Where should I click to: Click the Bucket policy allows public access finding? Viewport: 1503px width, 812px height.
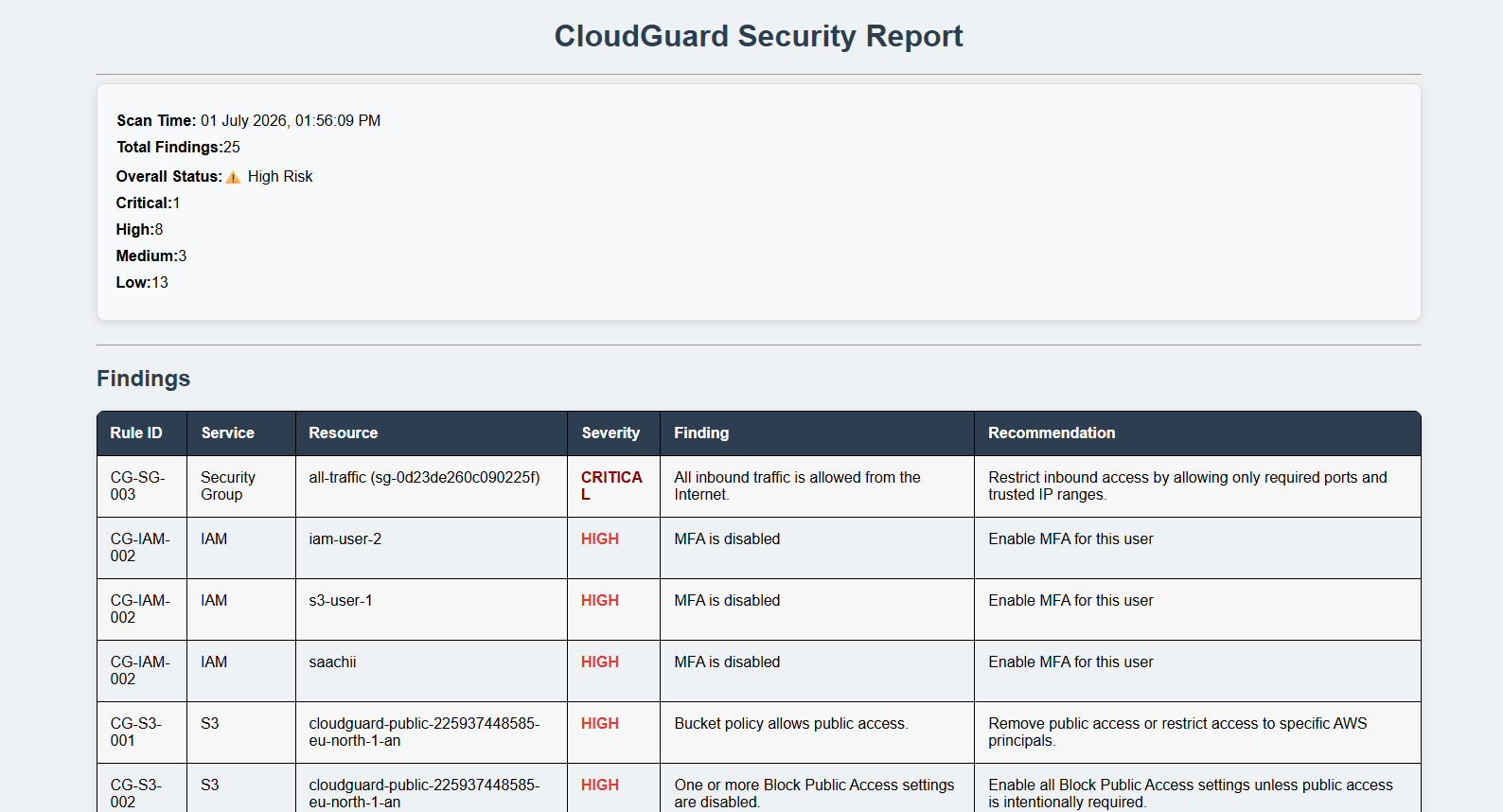[x=791, y=723]
